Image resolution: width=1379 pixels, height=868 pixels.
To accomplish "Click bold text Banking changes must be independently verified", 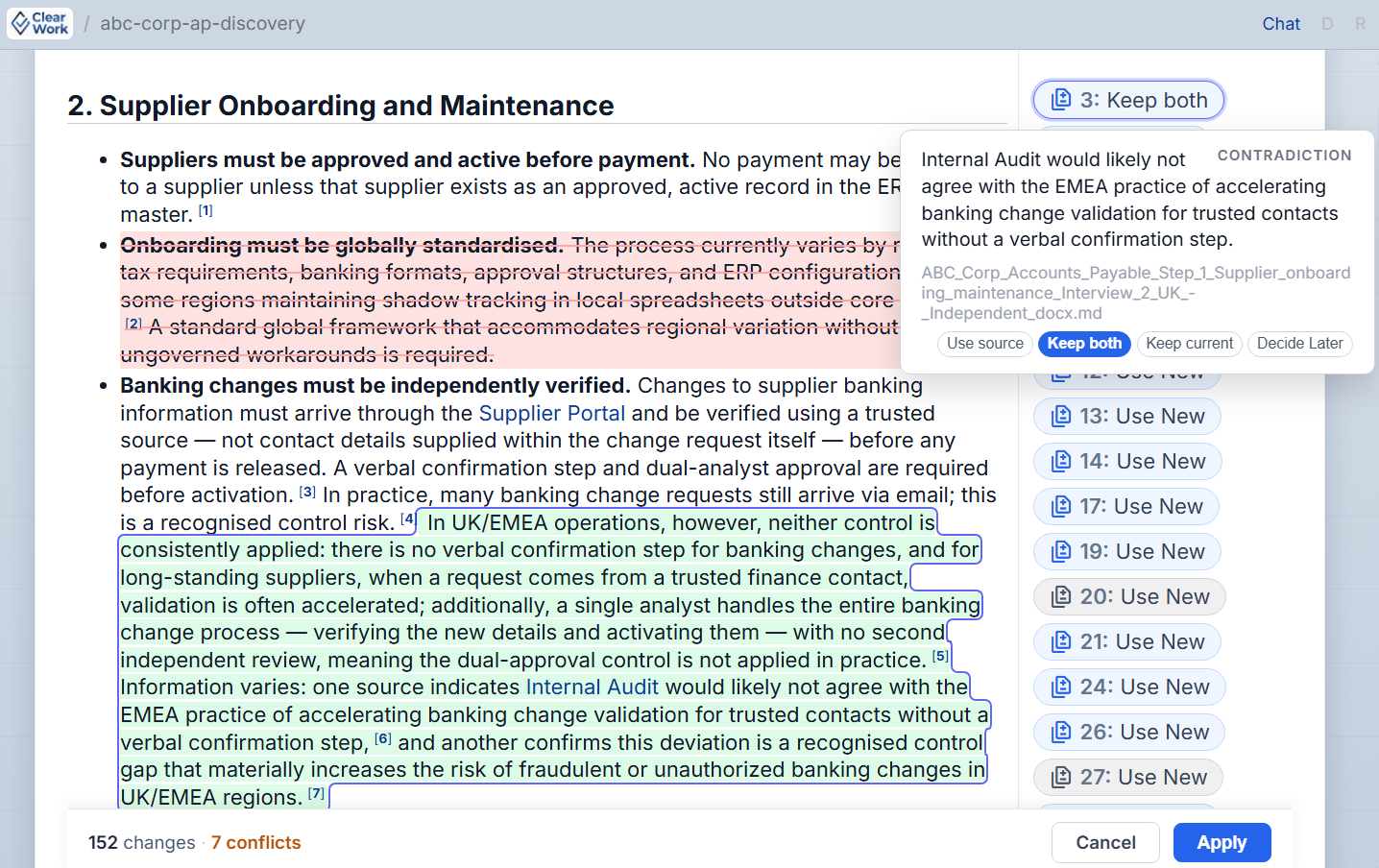I will point(375,385).
